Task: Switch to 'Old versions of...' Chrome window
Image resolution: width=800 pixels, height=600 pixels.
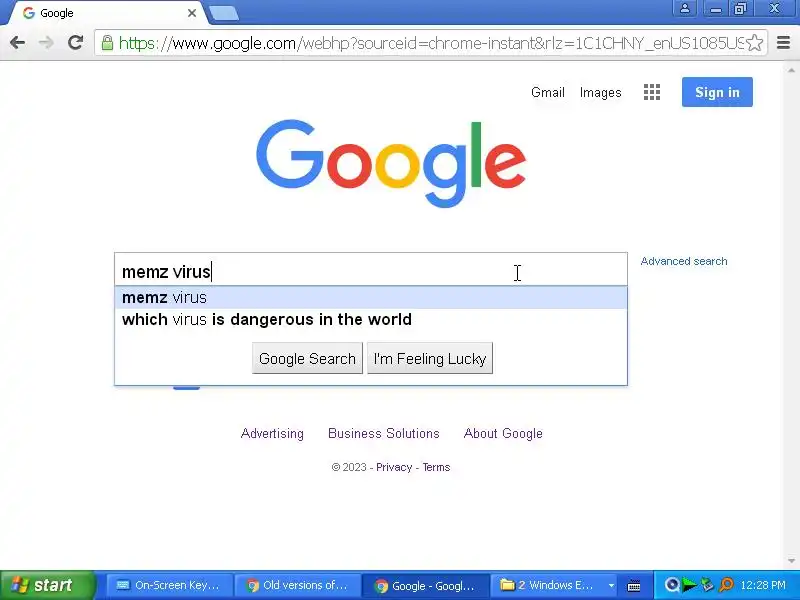Action: coord(297,585)
